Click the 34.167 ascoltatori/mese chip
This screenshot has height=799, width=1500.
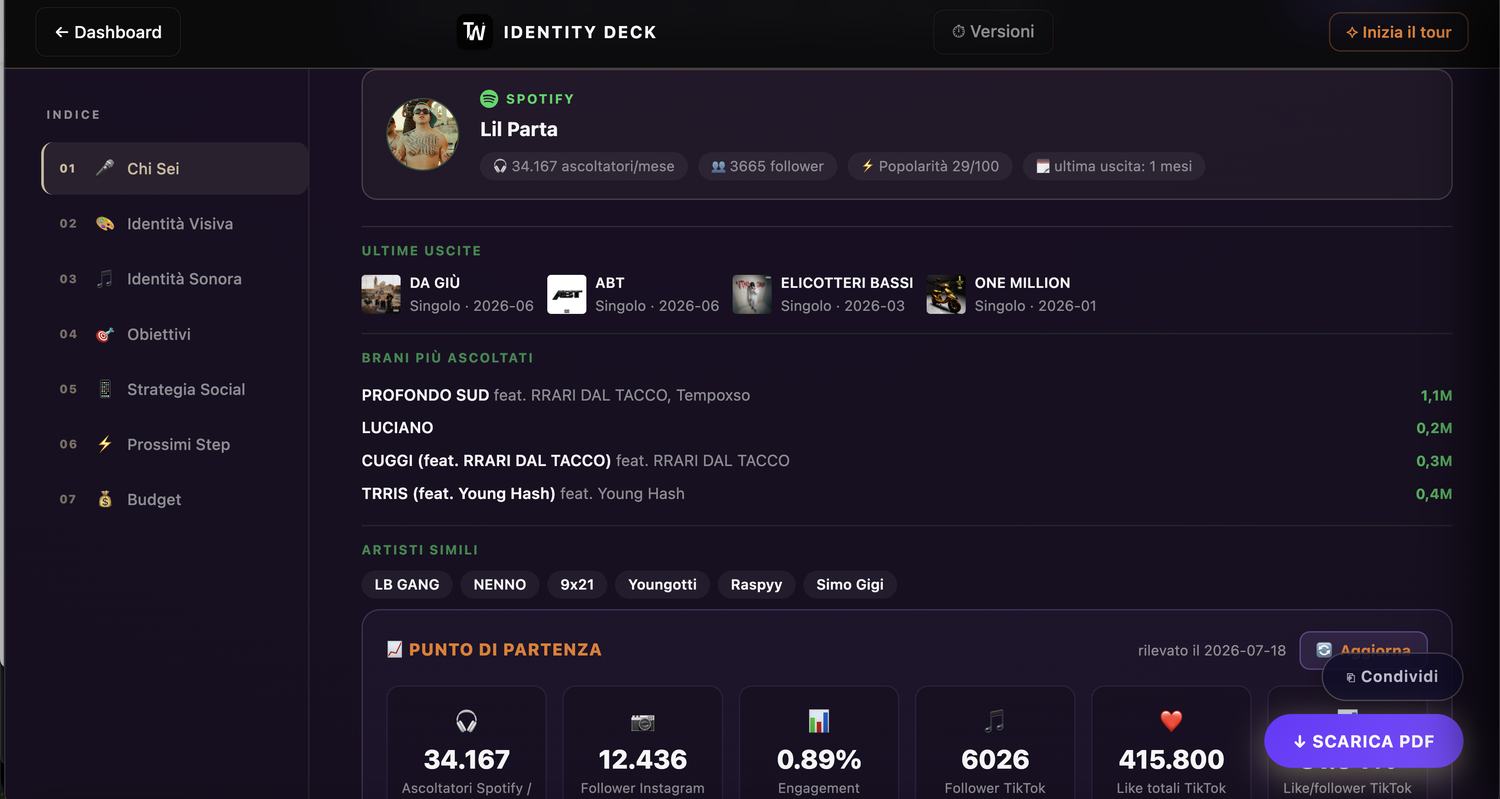(584, 166)
